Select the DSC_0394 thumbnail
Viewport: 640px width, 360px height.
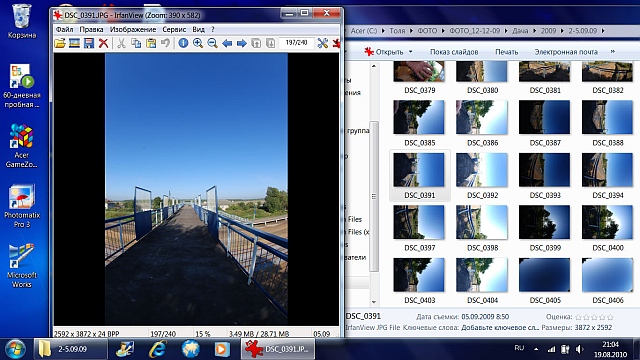[x=607, y=170]
